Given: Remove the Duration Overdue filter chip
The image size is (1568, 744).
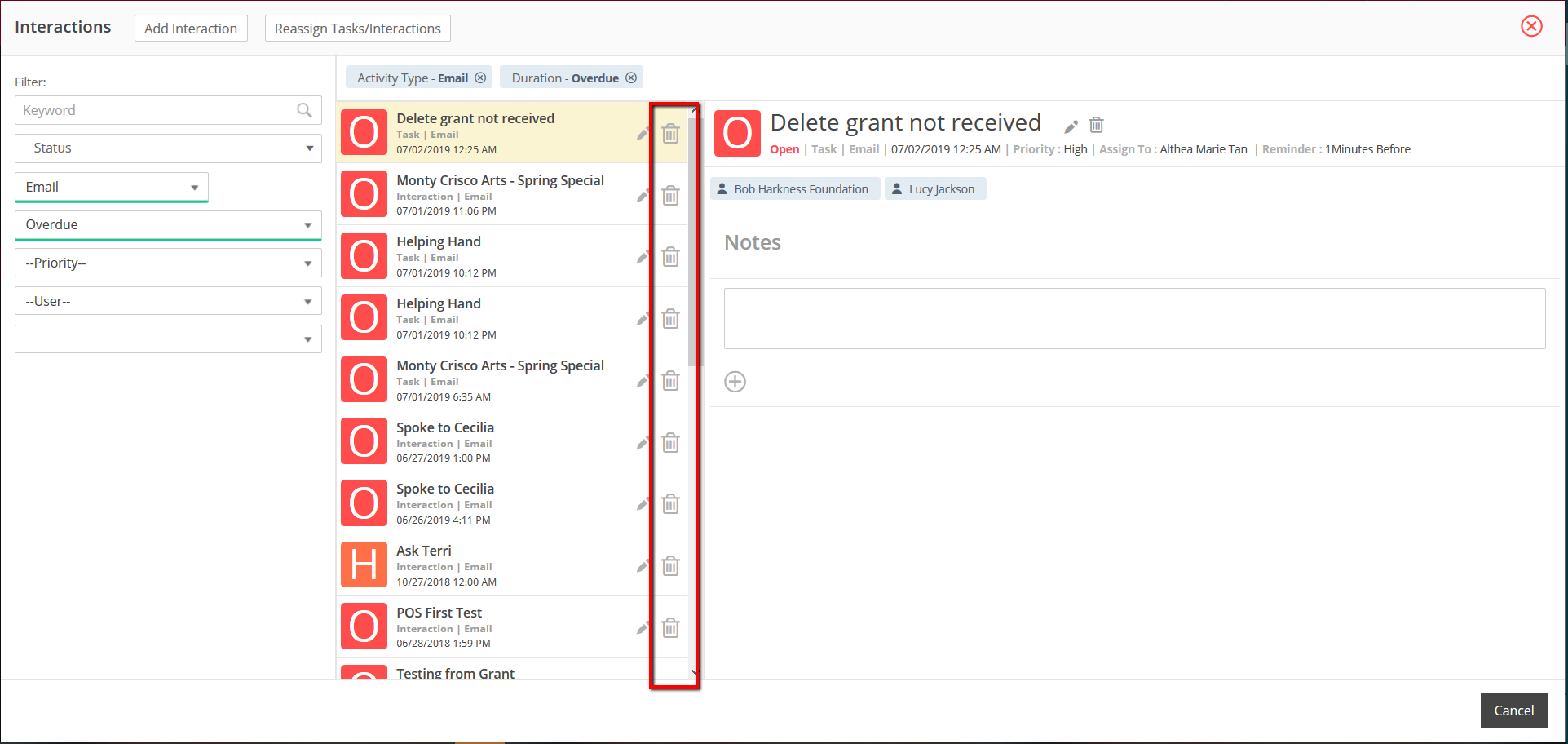Looking at the screenshot, I should pyautogui.click(x=631, y=78).
